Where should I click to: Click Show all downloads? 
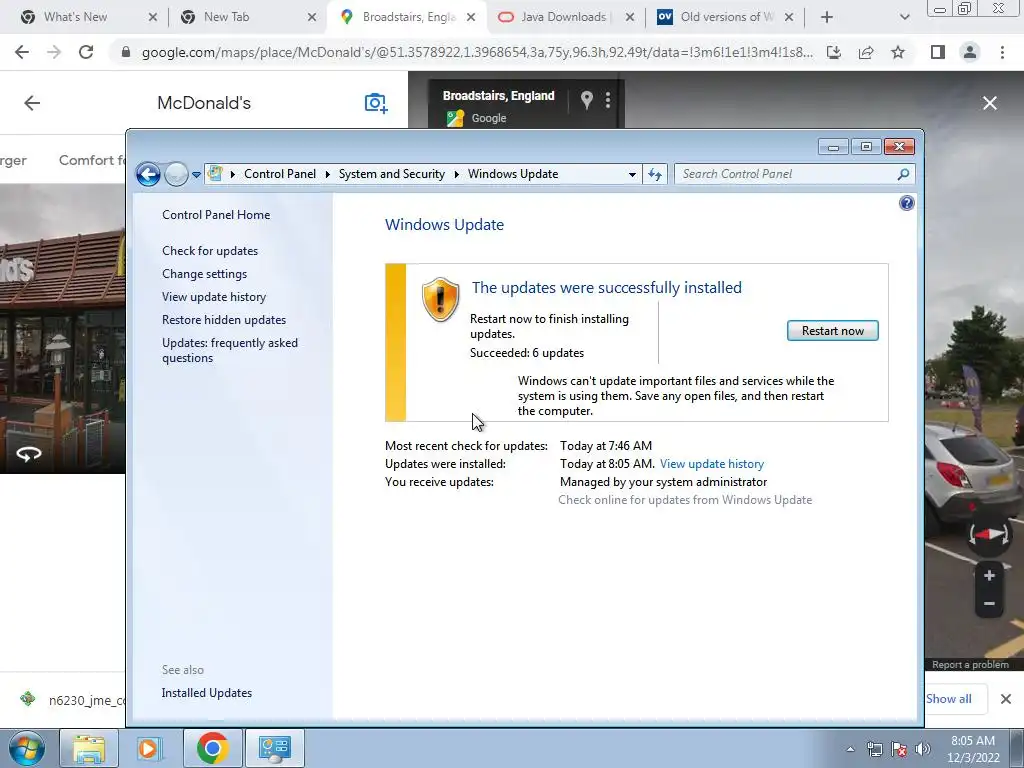(949, 699)
